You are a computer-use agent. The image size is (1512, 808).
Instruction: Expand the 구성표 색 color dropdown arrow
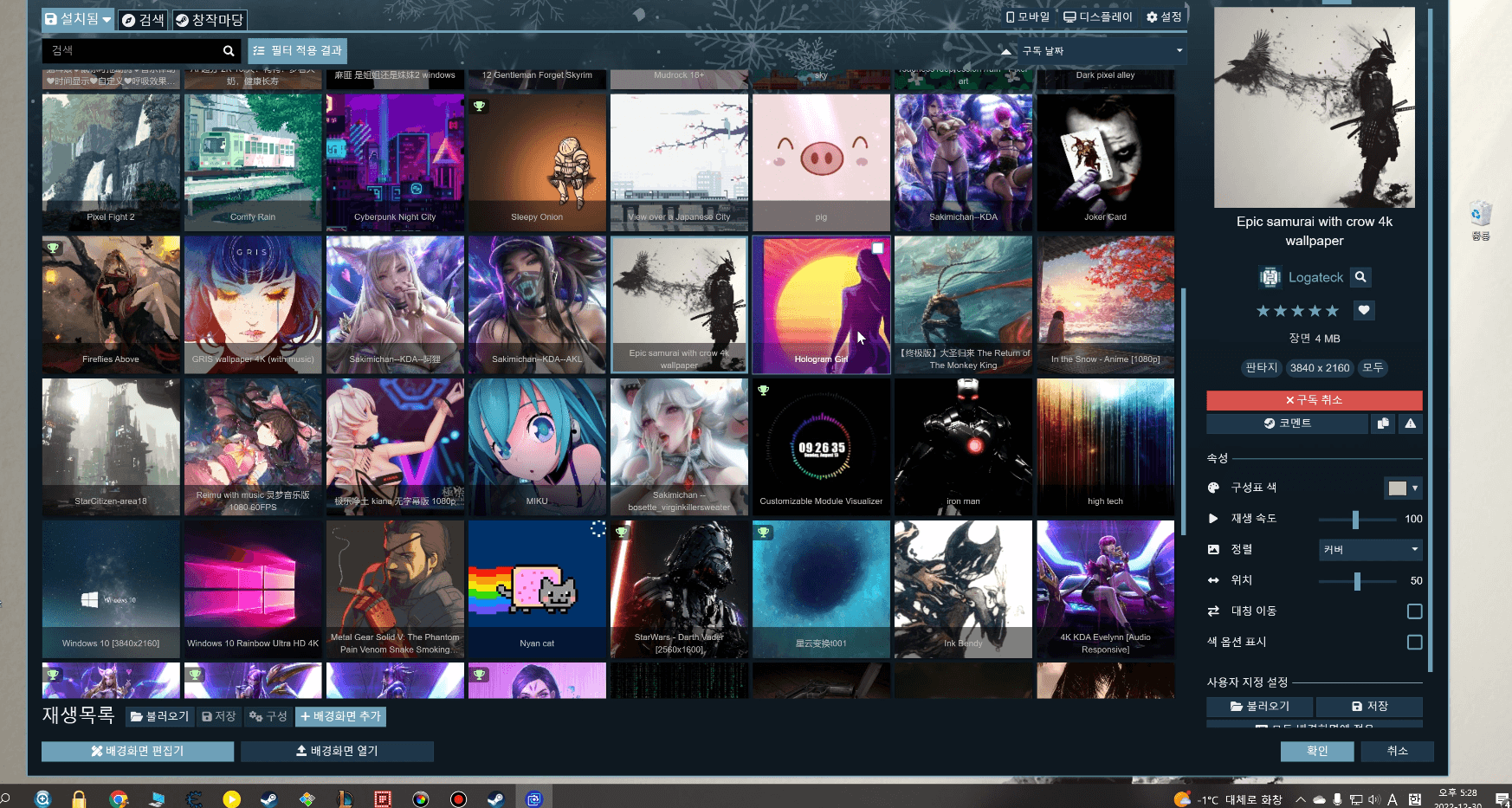(1415, 488)
